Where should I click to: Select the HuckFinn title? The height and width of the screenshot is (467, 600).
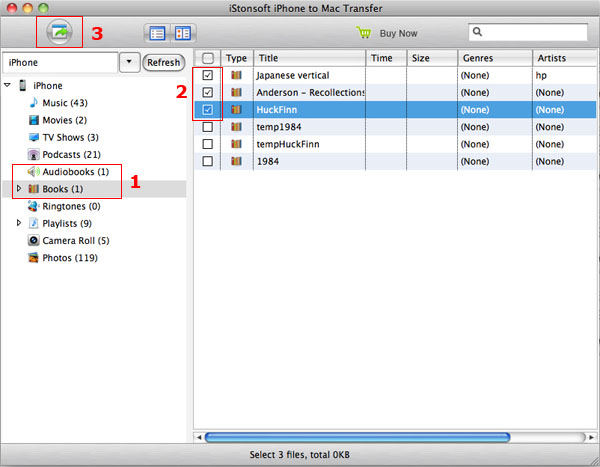point(277,110)
